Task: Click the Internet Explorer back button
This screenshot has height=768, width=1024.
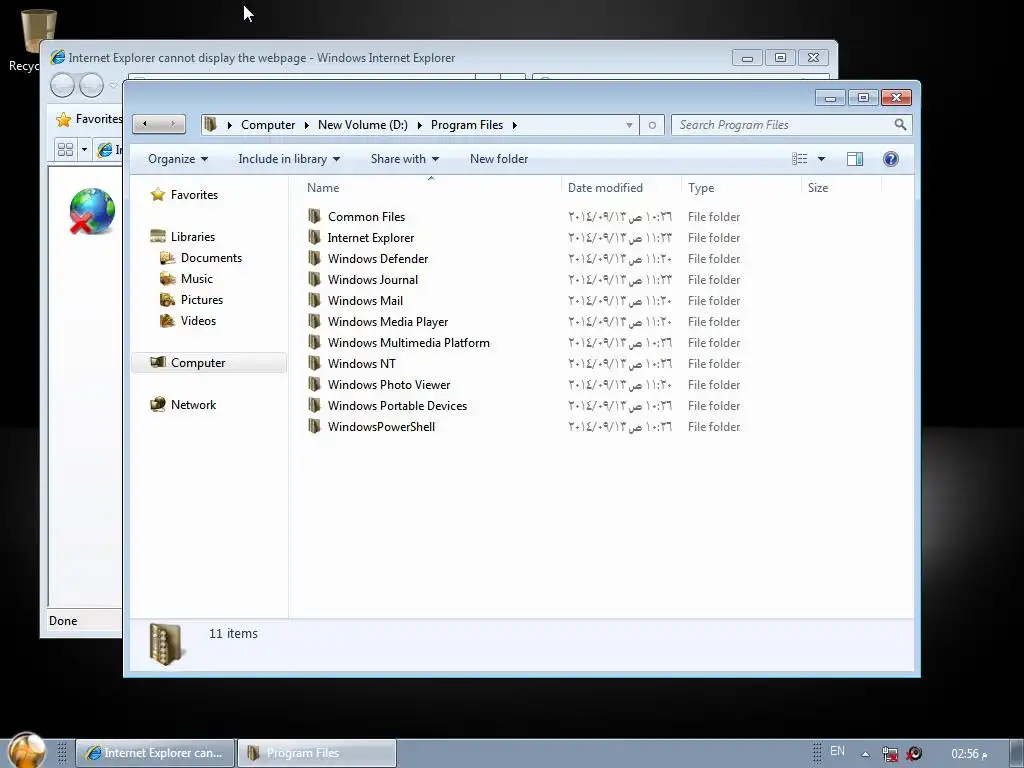Action: pos(62,85)
